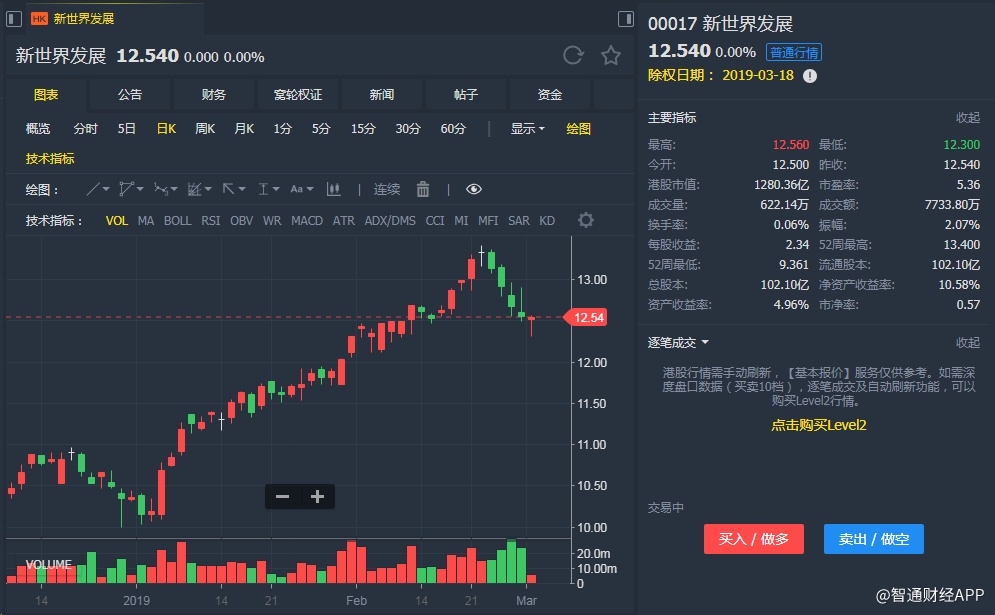
Task: Zoom in chart with plus button
Action: click(317, 496)
